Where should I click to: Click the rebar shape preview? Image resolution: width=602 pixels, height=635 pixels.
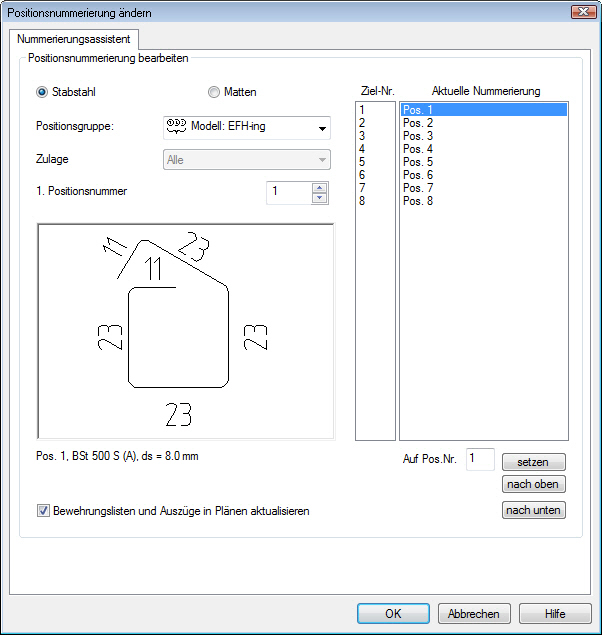point(186,331)
